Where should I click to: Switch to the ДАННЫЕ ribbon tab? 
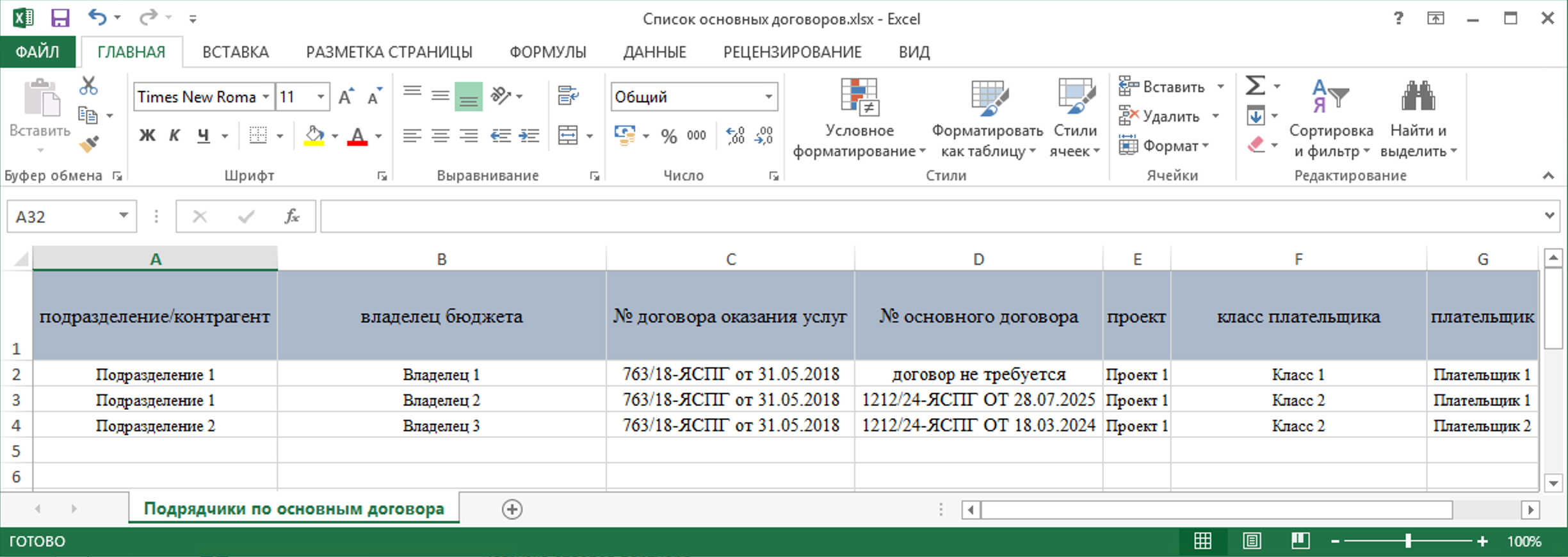coord(654,52)
